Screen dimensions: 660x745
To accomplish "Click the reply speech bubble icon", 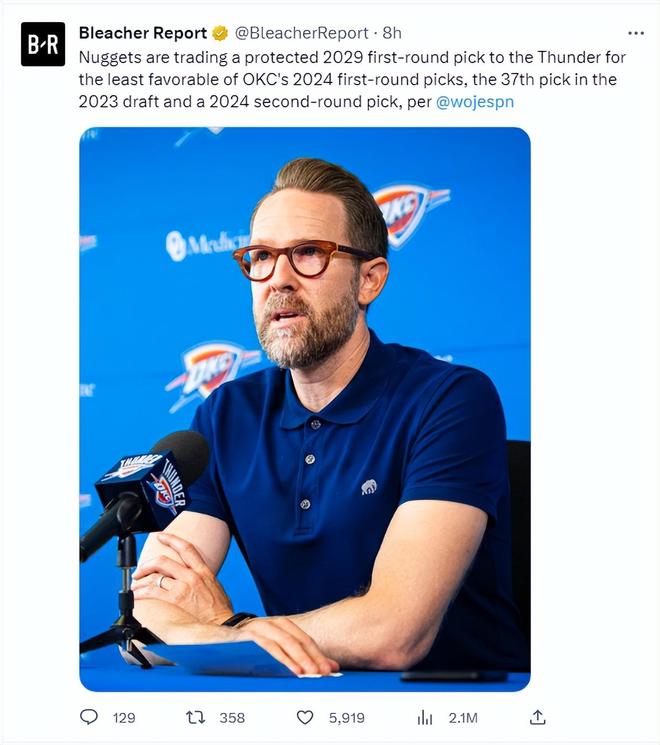I will coord(89,717).
